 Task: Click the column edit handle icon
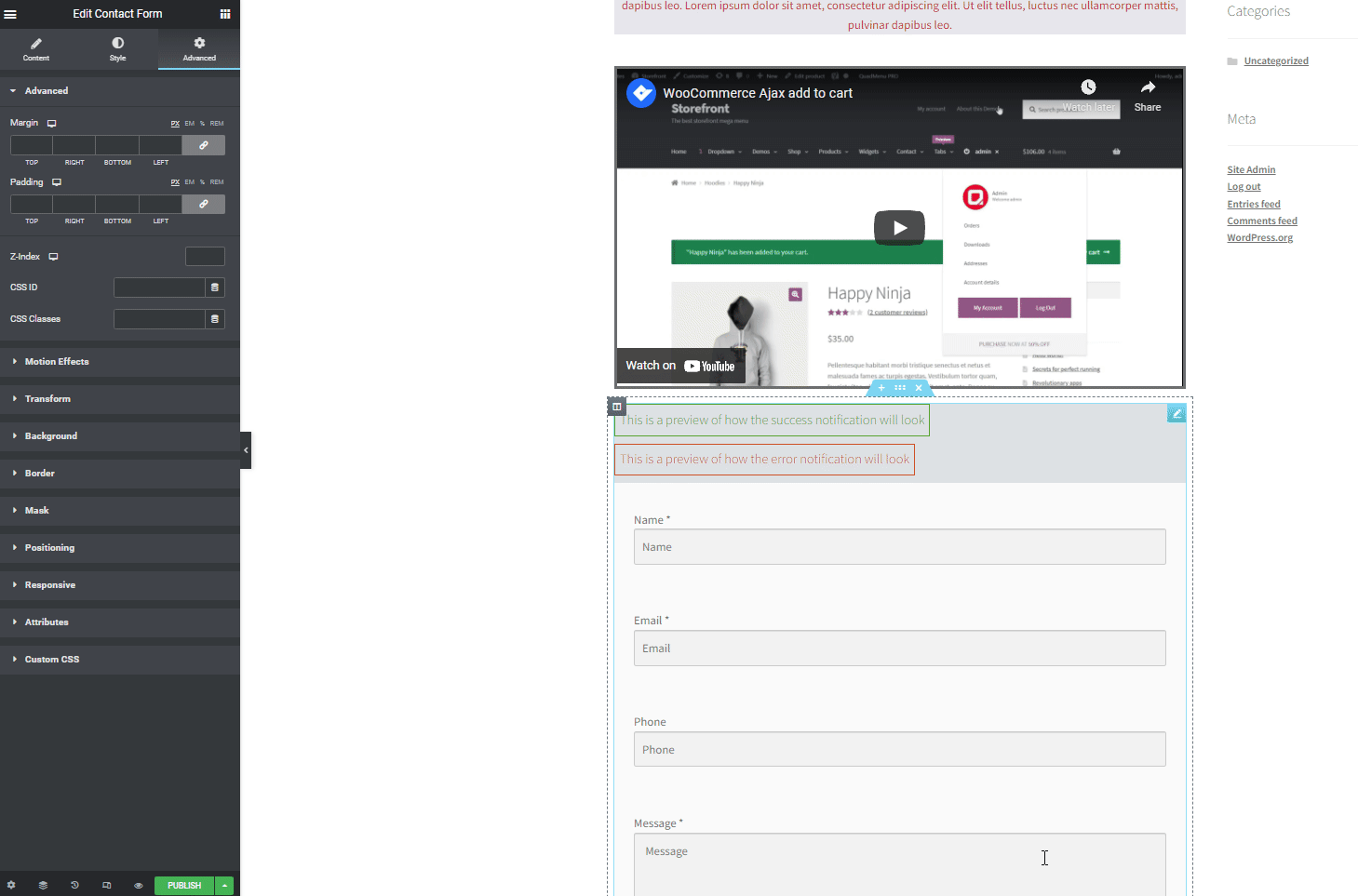coord(616,407)
